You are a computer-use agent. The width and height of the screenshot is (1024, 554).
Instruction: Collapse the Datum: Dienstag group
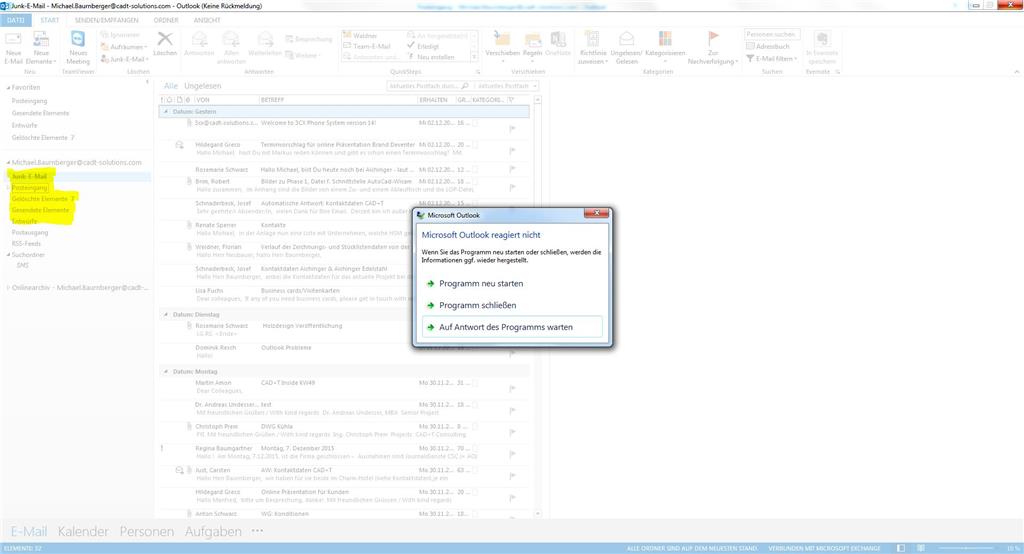click(x=165, y=315)
